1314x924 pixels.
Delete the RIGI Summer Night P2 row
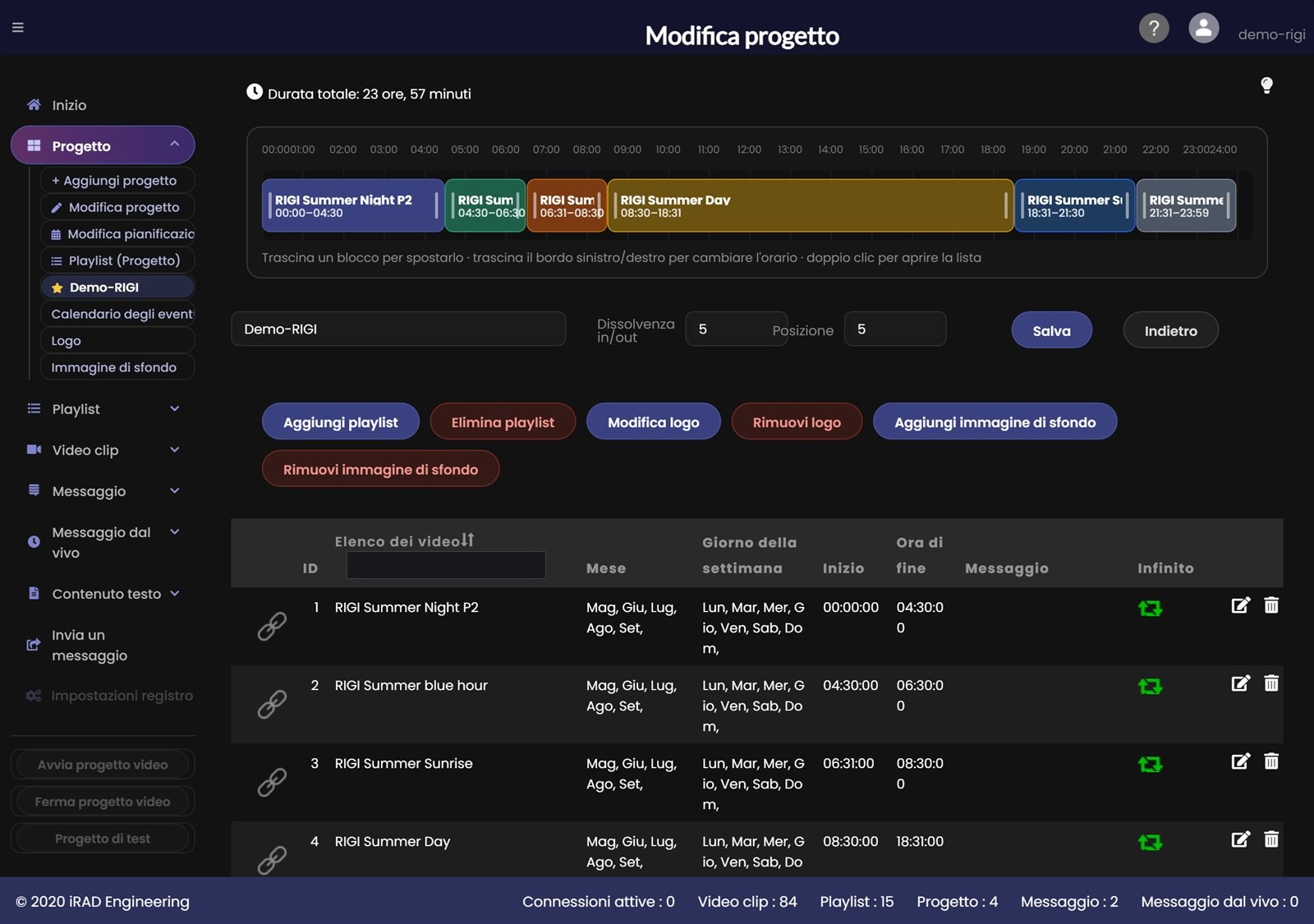[1271, 605]
